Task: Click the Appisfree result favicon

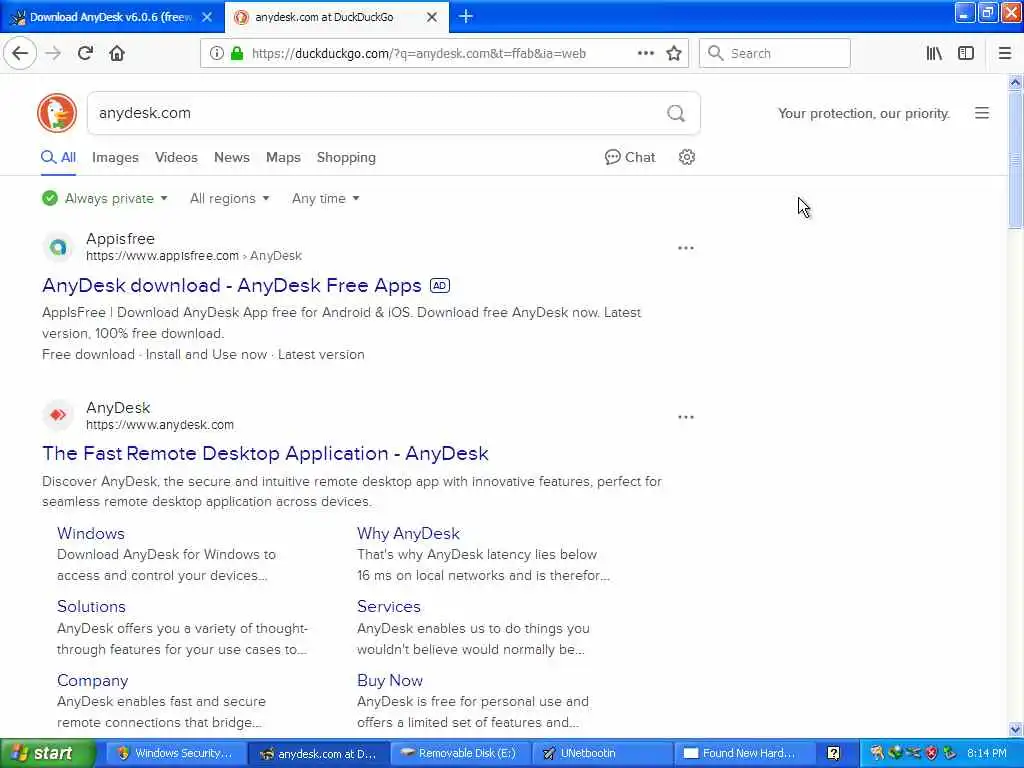Action: (58, 247)
